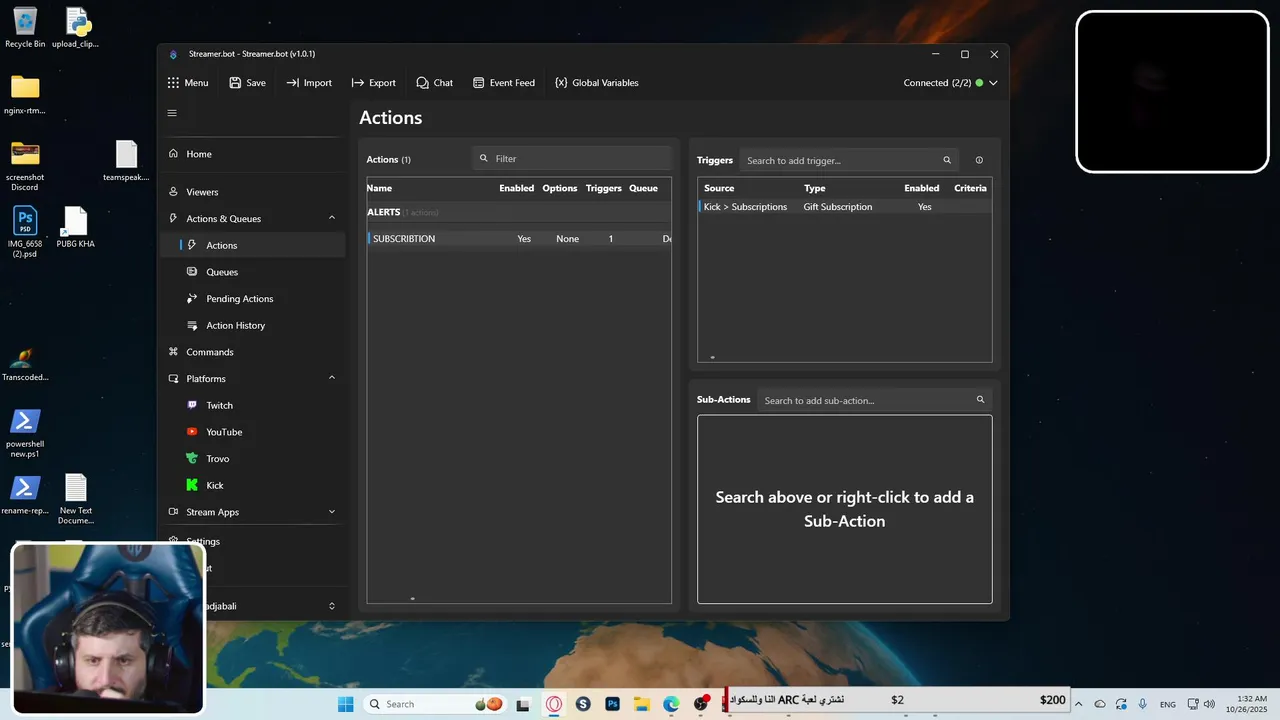Click the ENG language indicator
Screen dimensions: 1280x720
point(1167,704)
